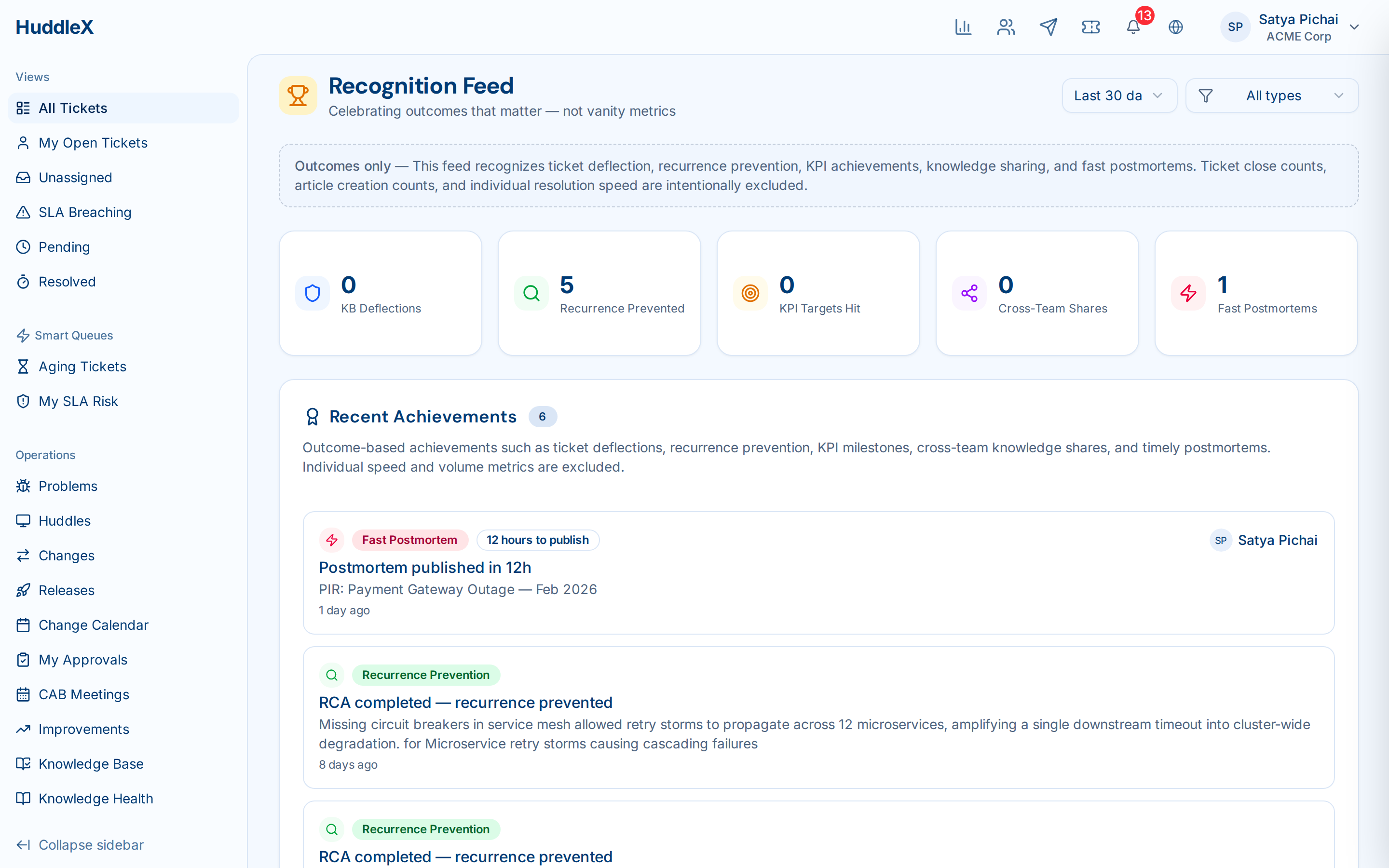Click the Problems bug icon

coord(23,486)
